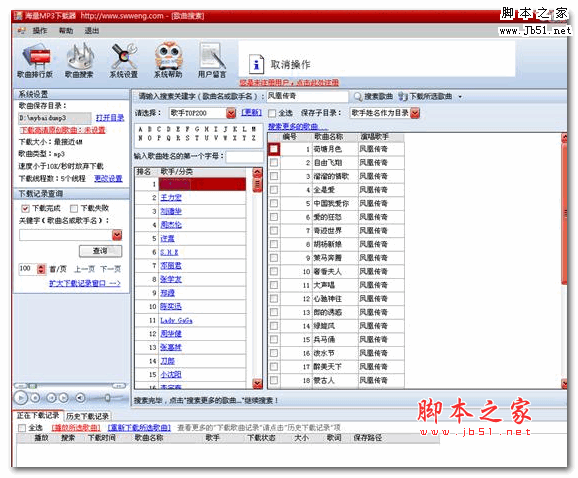Open the 歌曲搜索 song search icon
The width and height of the screenshot is (578, 478).
pos(80,60)
